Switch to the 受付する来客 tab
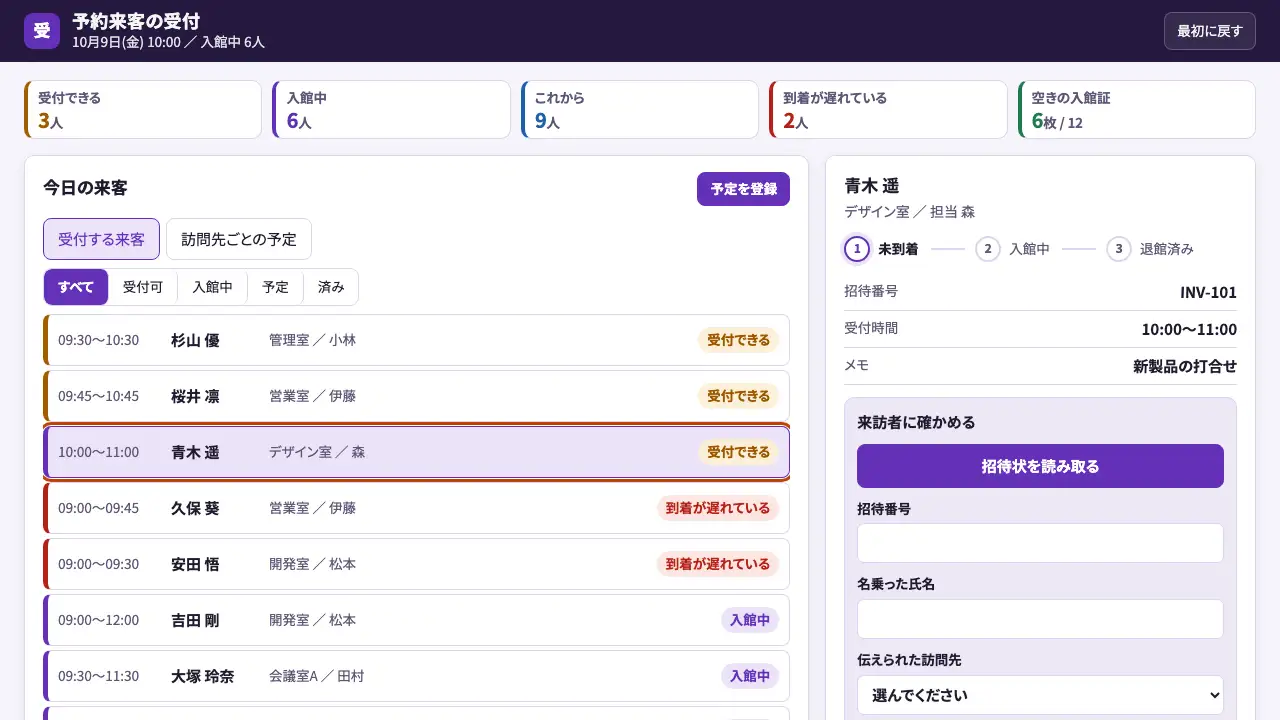1280x720 pixels. coord(101,239)
